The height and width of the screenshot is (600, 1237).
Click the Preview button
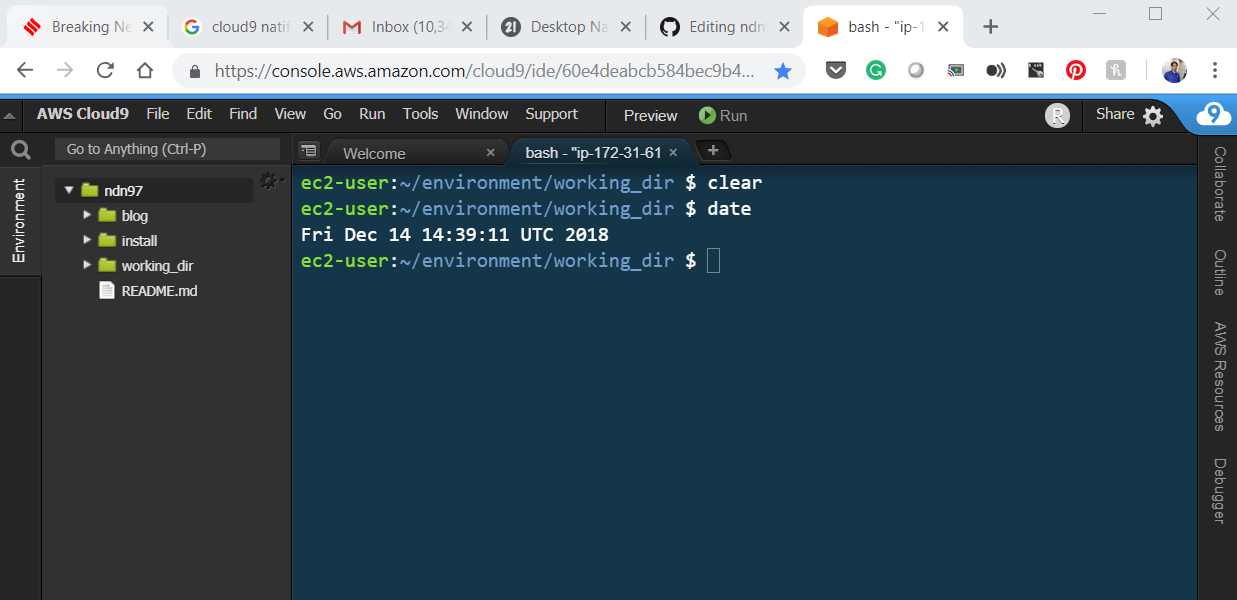[649, 115]
